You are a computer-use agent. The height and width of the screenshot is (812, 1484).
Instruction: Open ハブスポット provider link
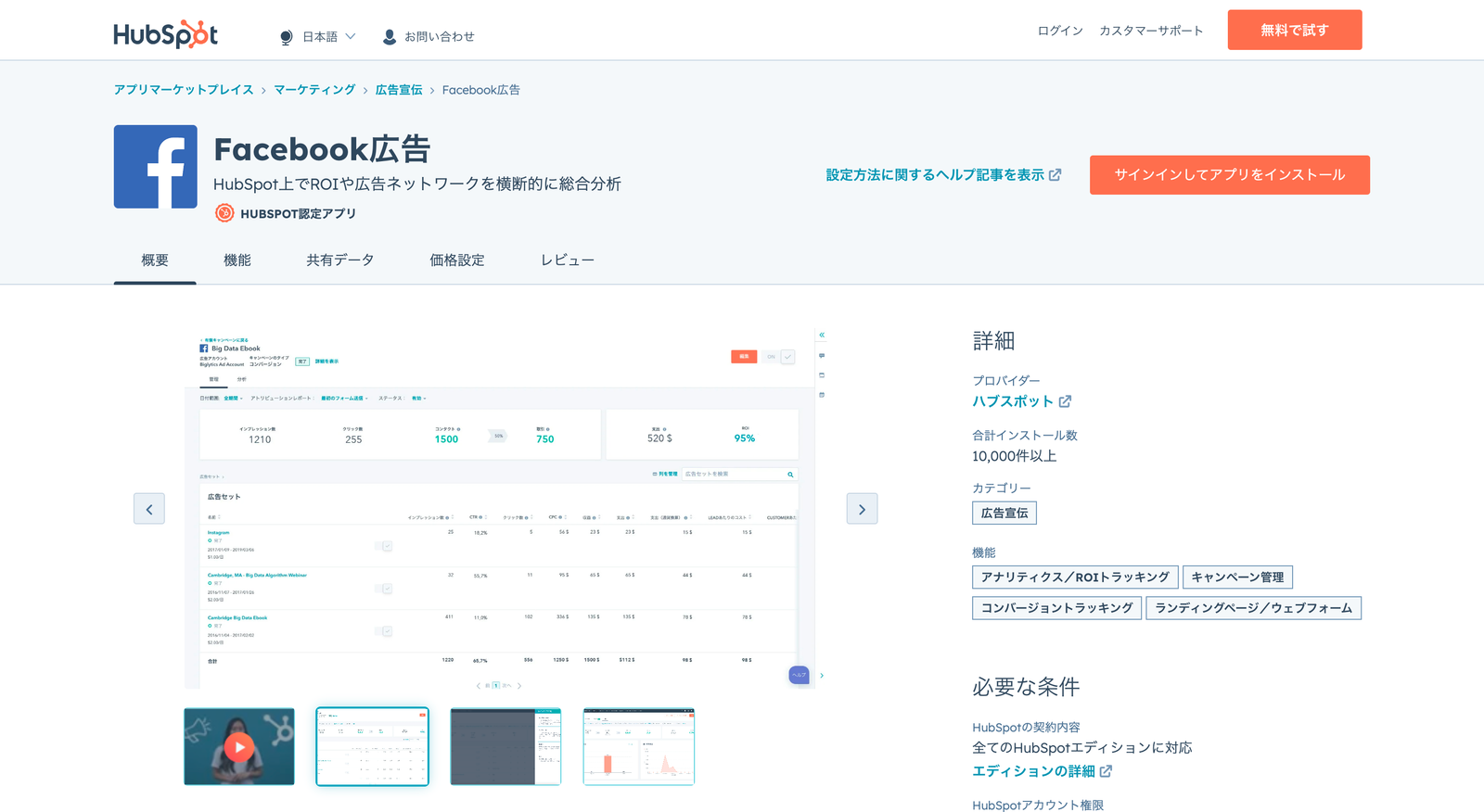(x=1013, y=401)
